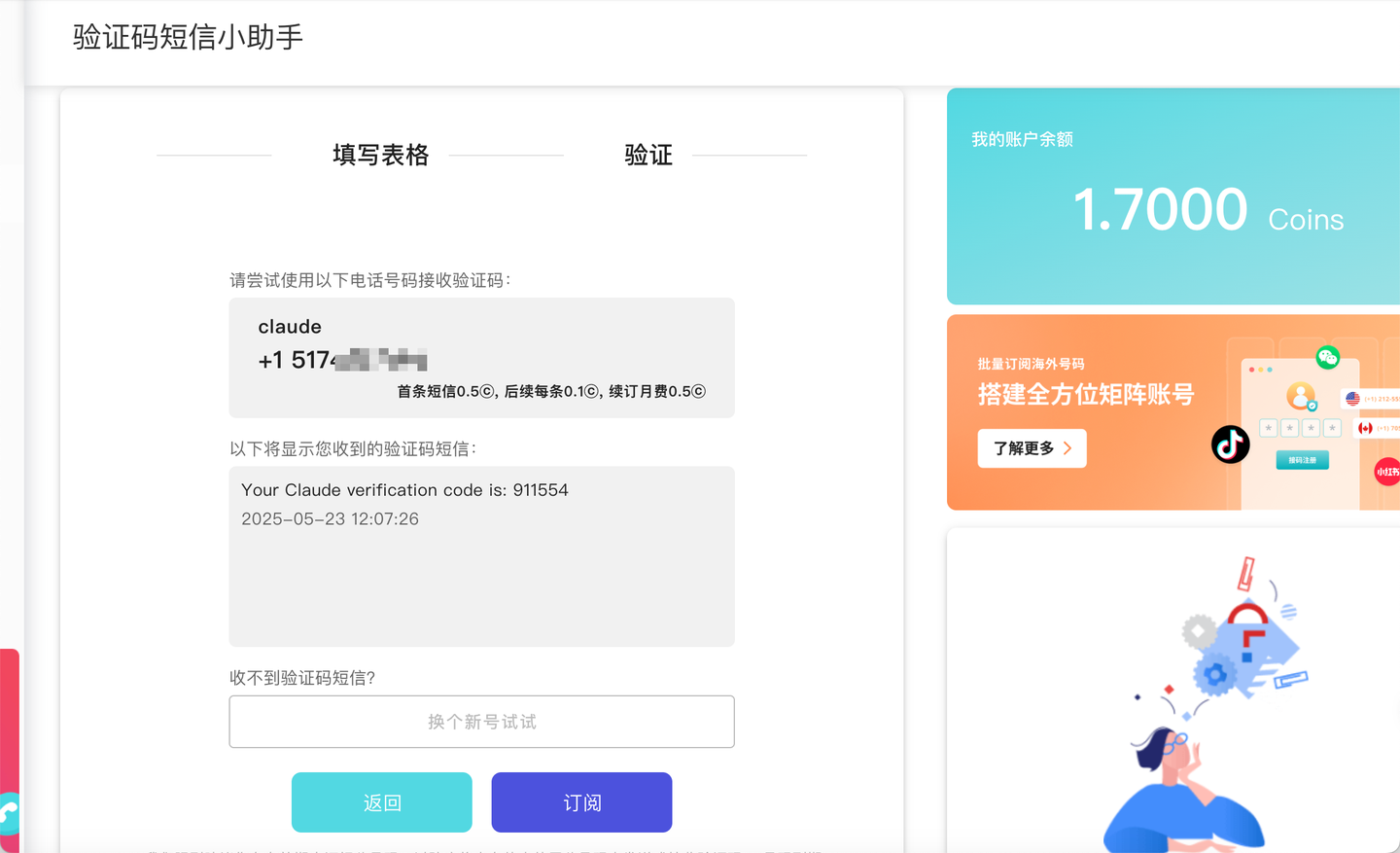Click the 搭建全方位矩阵账号 banner headline
This screenshot has width=1400, height=853.
coord(1086,394)
